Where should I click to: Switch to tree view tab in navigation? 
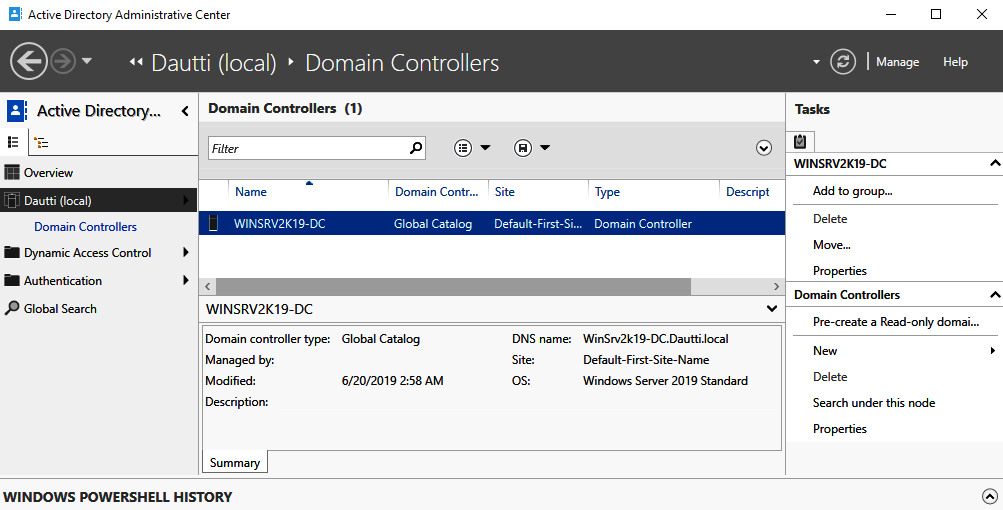coord(41,143)
